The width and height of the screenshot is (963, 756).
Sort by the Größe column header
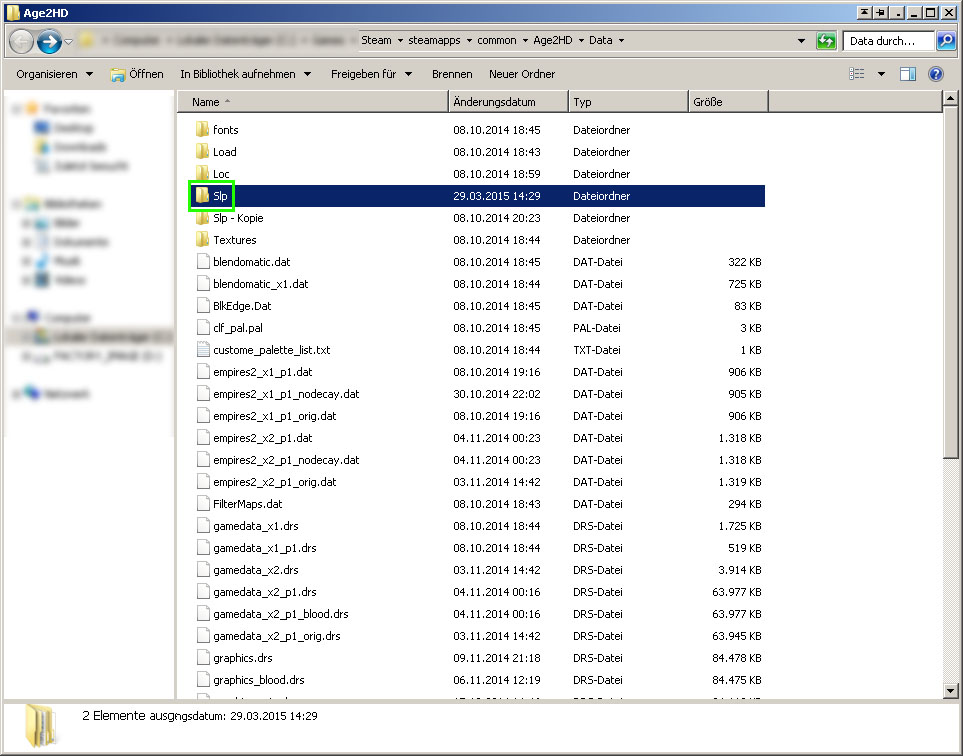click(x=728, y=102)
